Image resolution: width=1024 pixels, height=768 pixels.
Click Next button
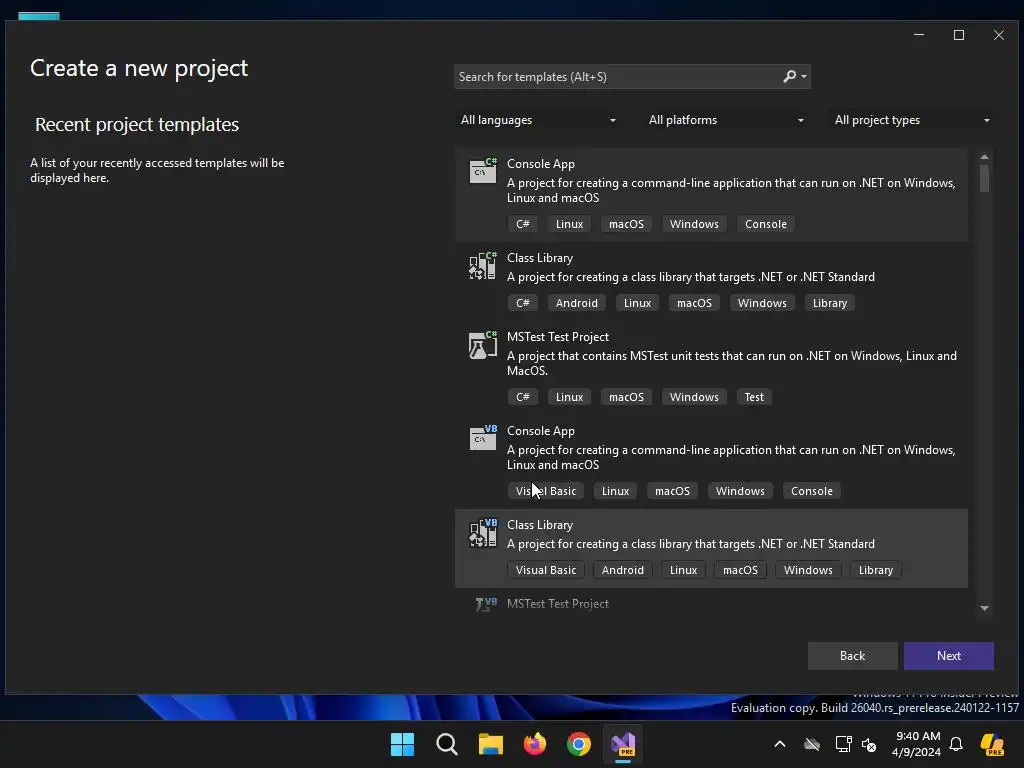[x=949, y=656]
